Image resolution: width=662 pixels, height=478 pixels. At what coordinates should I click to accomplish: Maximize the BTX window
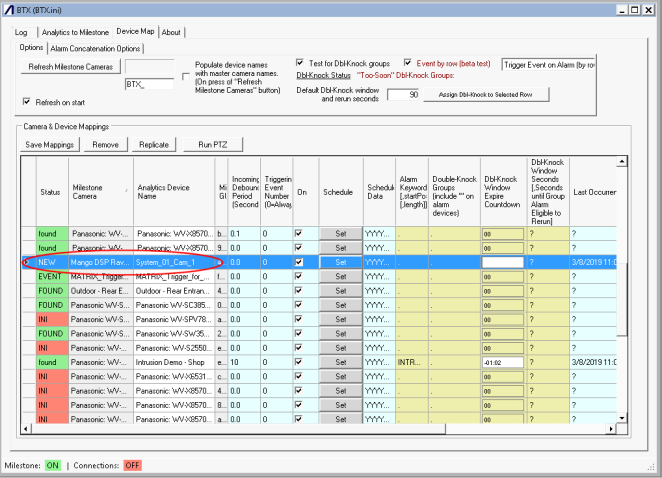pyautogui.click(x=635, y=10)
